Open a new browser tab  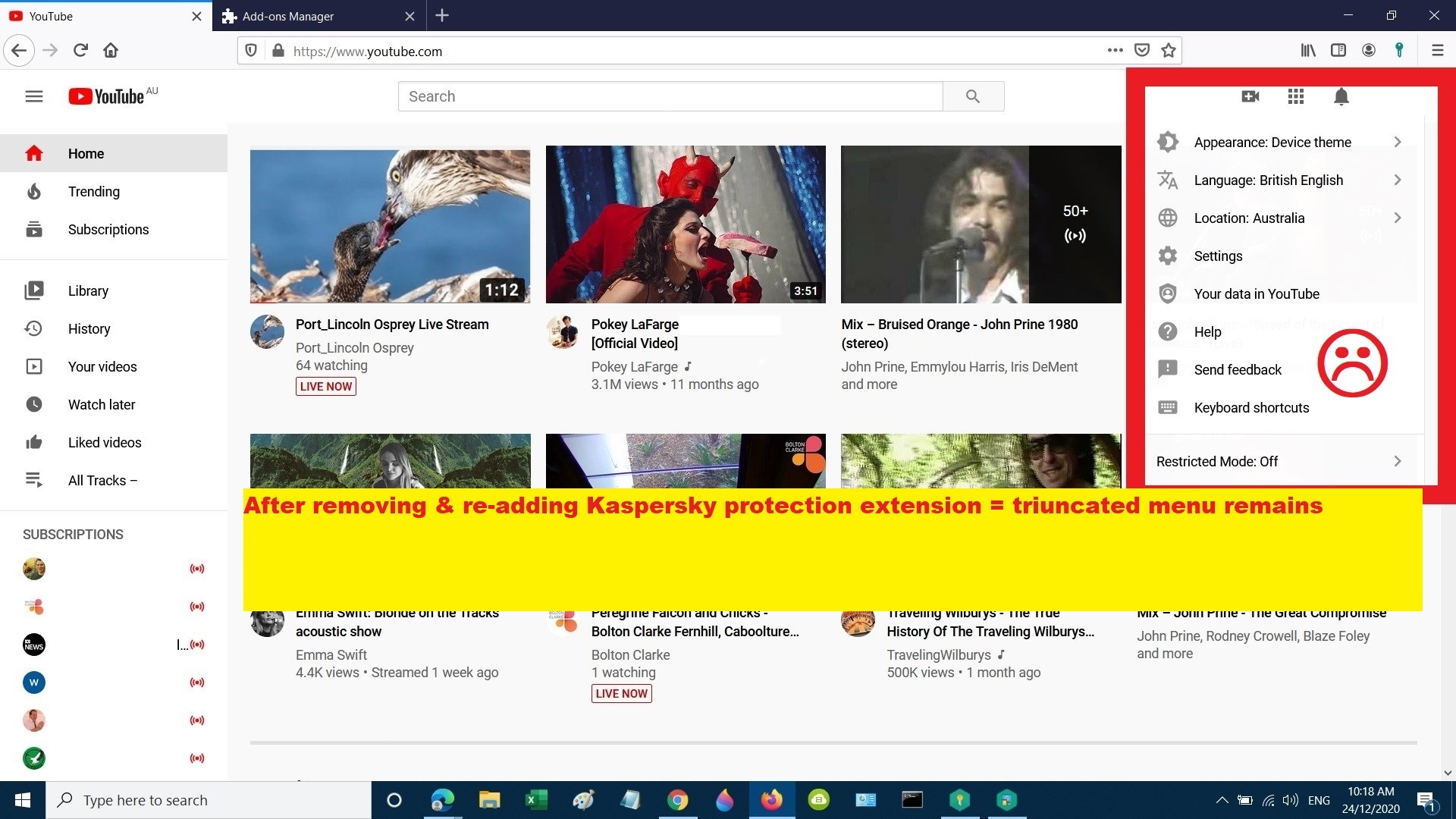click(442, 16)
